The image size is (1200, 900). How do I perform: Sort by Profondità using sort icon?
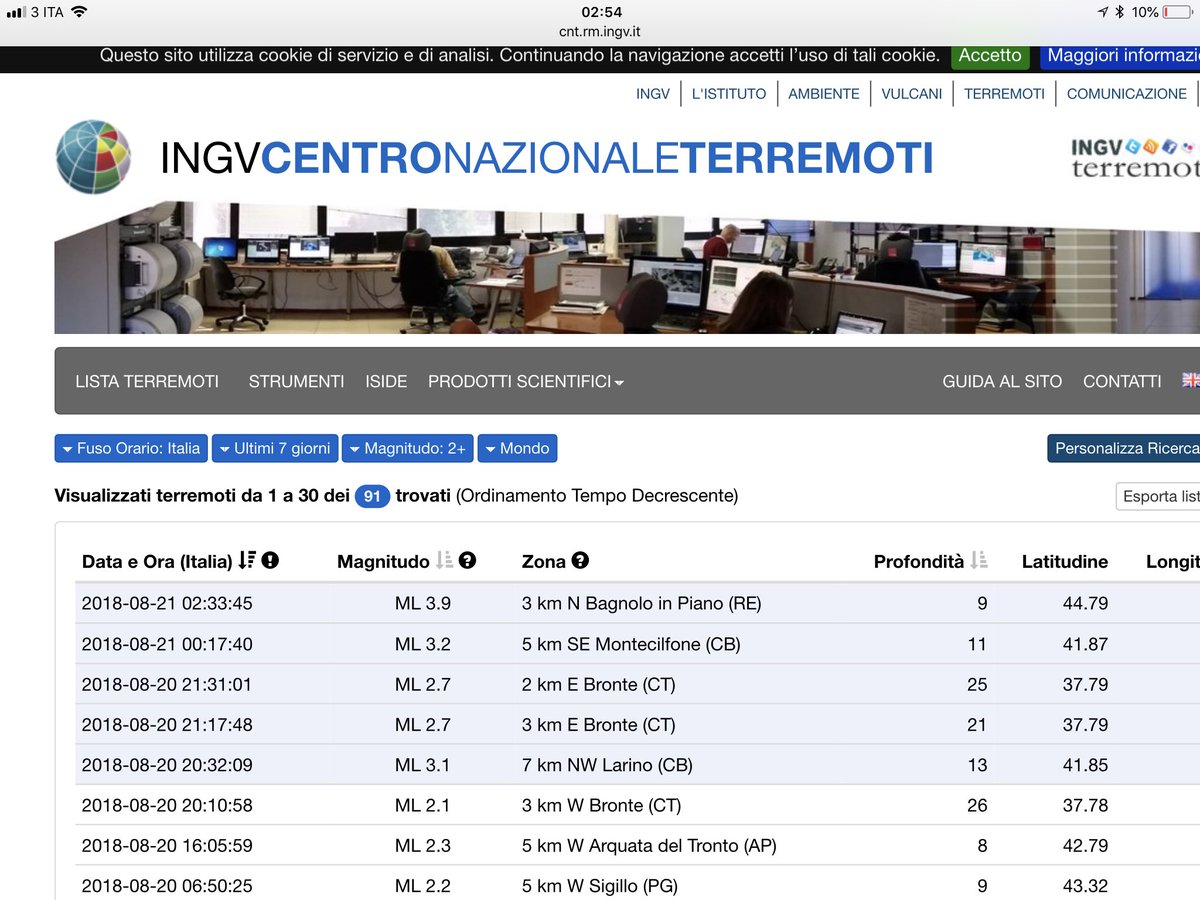click(x=979, y=561)
